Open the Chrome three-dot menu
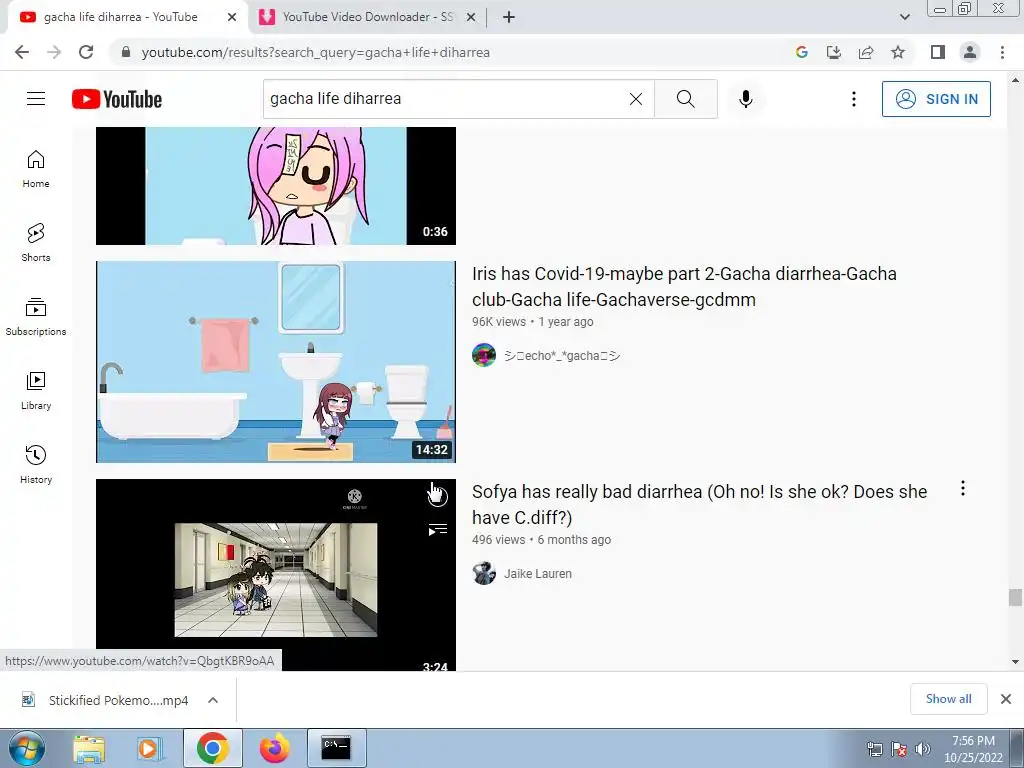Viewport: 1024px width, 768px height. click(x=1002, y=52)
